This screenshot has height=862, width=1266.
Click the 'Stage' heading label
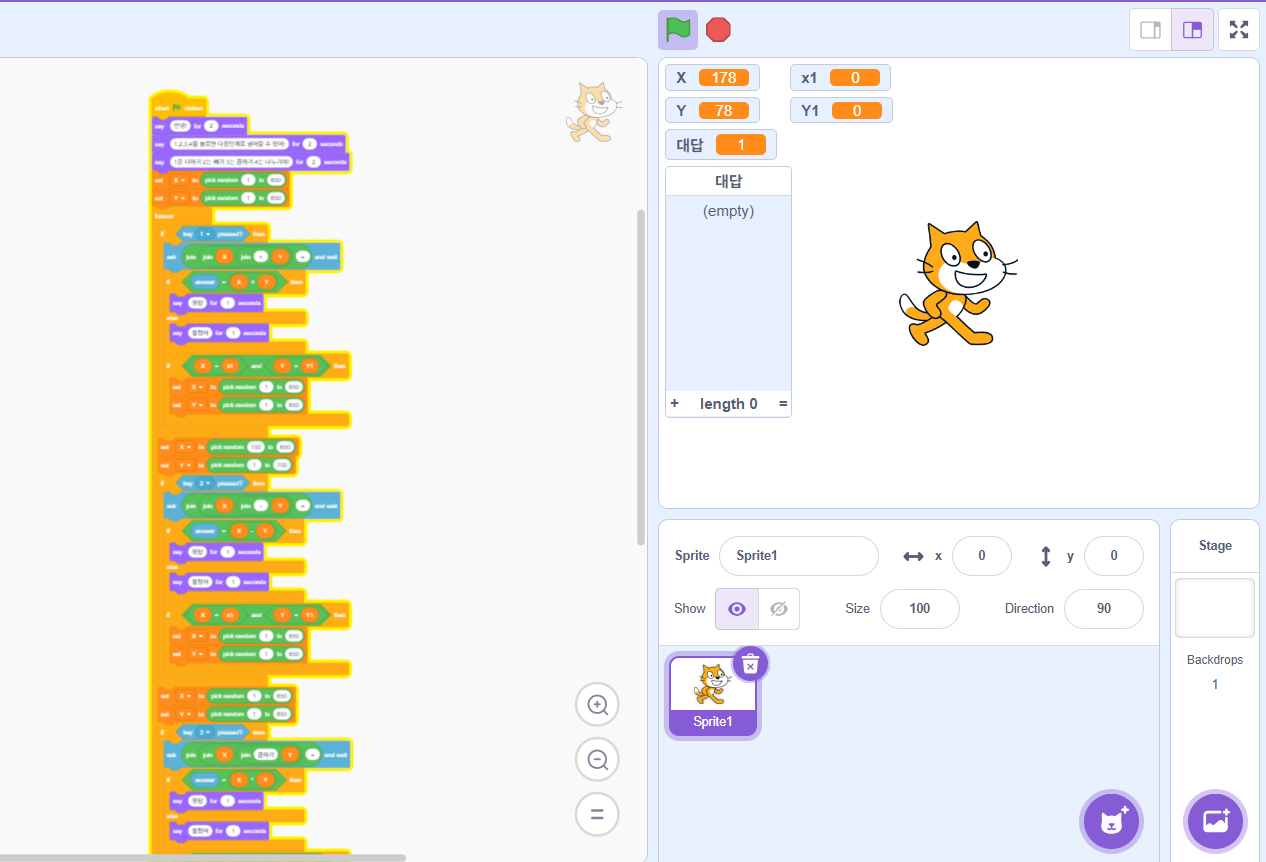click(1215, 546)
